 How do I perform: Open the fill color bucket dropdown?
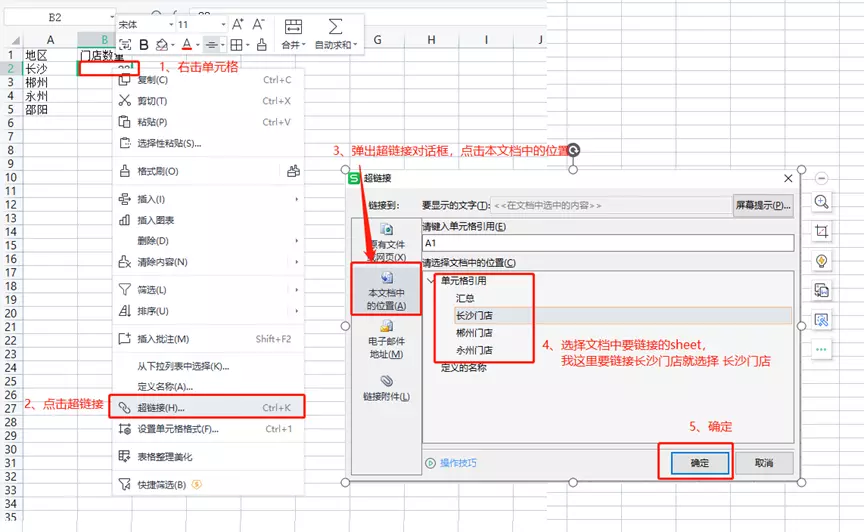click(x=172, y=45)
